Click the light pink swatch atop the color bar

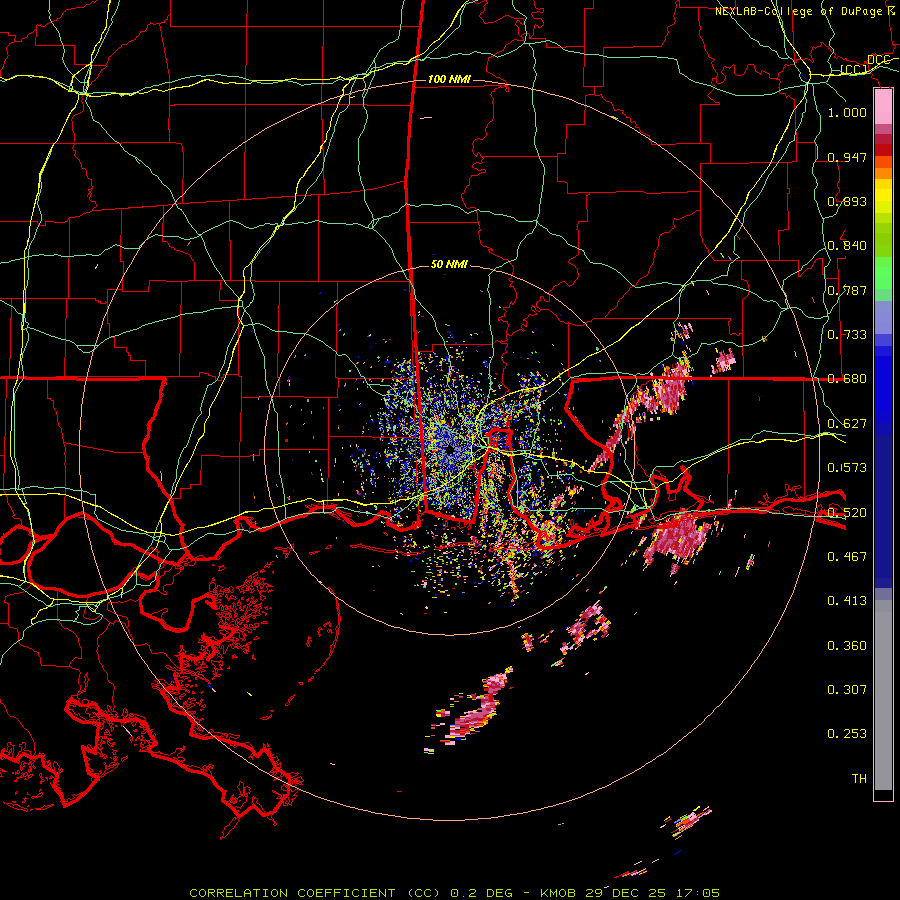(x=883, y=107)
